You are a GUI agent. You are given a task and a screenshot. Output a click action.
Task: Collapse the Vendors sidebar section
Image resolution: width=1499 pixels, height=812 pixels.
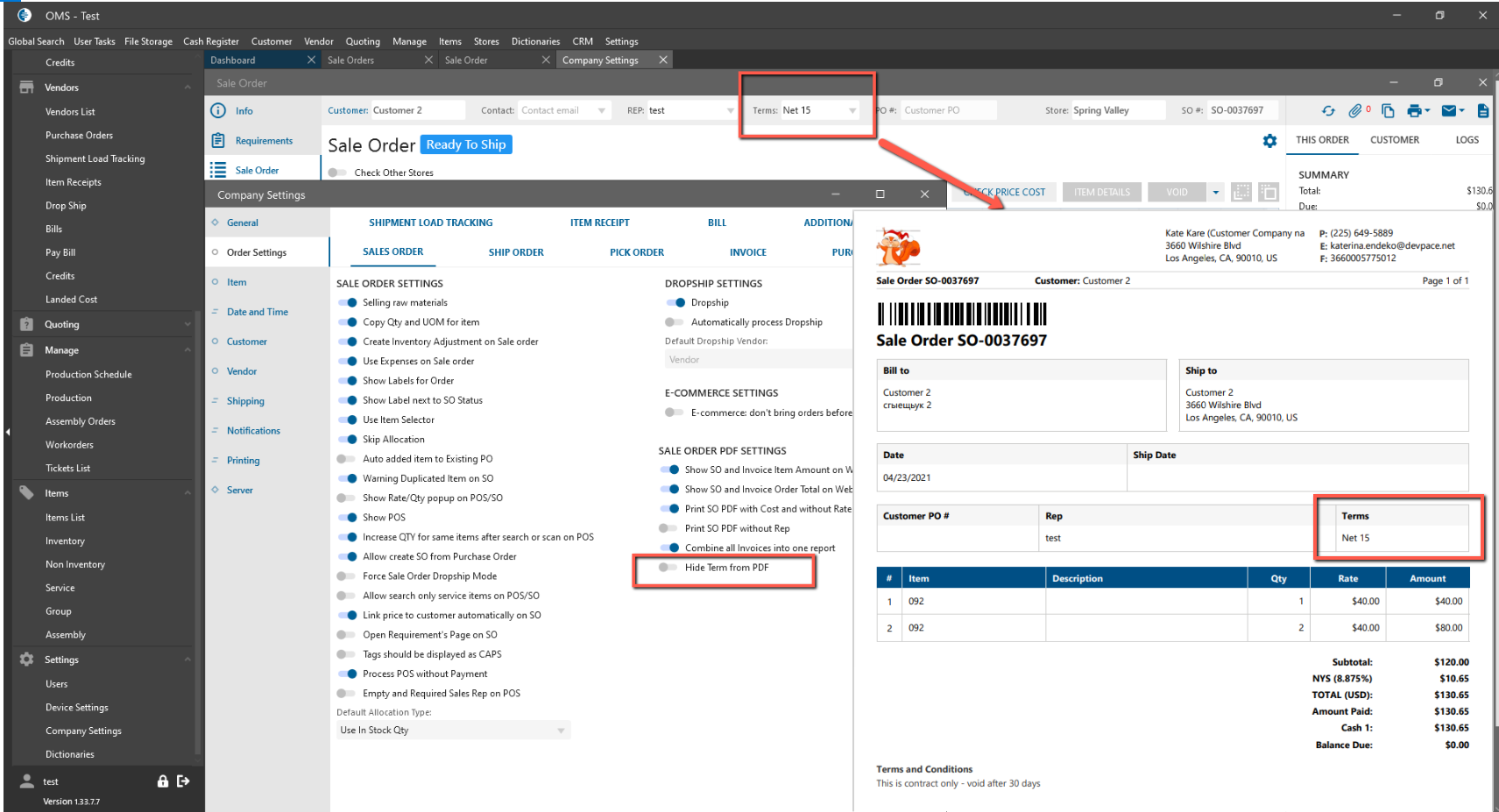tap(187, 88)
